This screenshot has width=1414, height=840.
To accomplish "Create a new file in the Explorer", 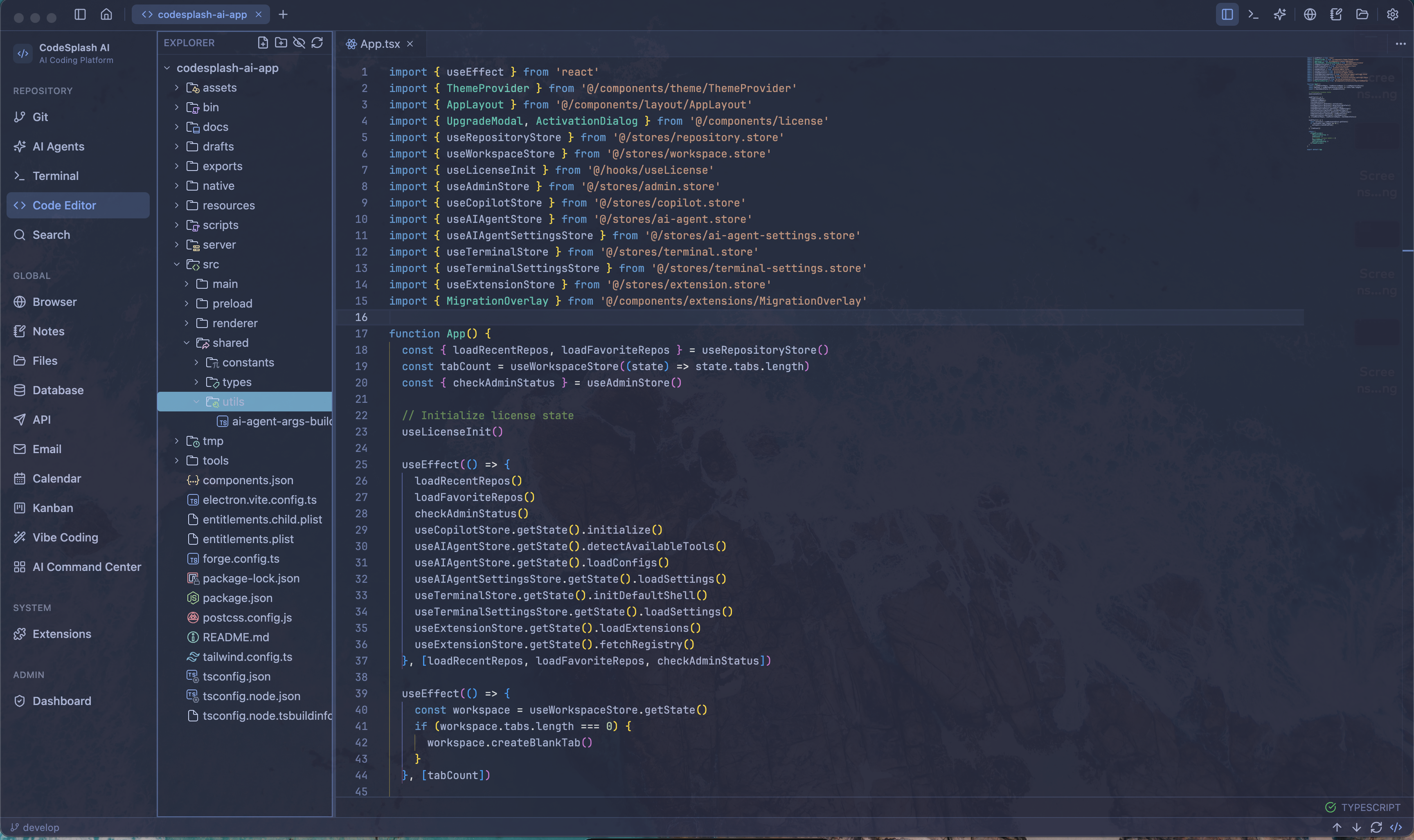I will coord(263,43).
